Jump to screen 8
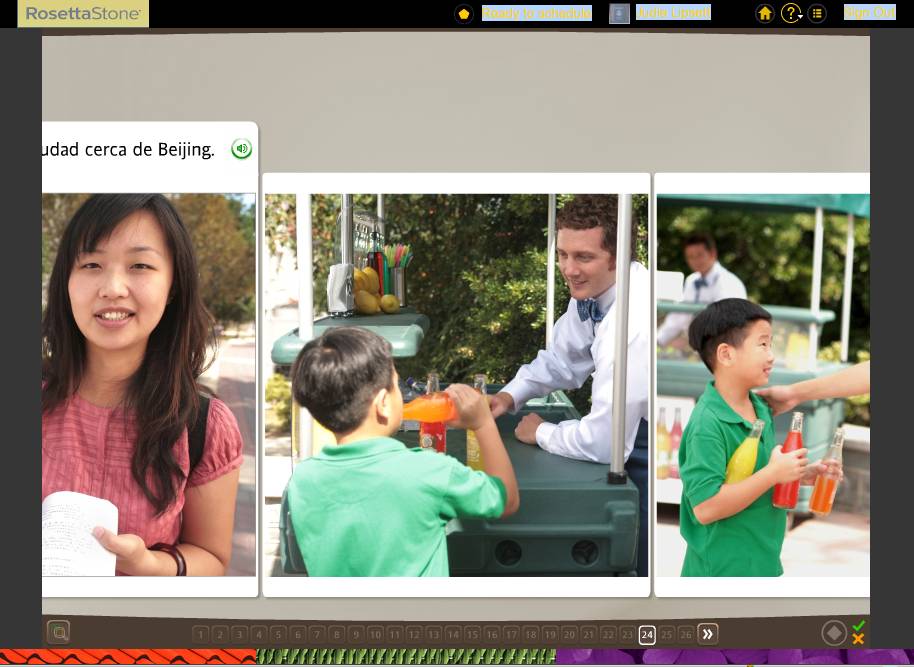Screen dimensions: 914x667 336,634
